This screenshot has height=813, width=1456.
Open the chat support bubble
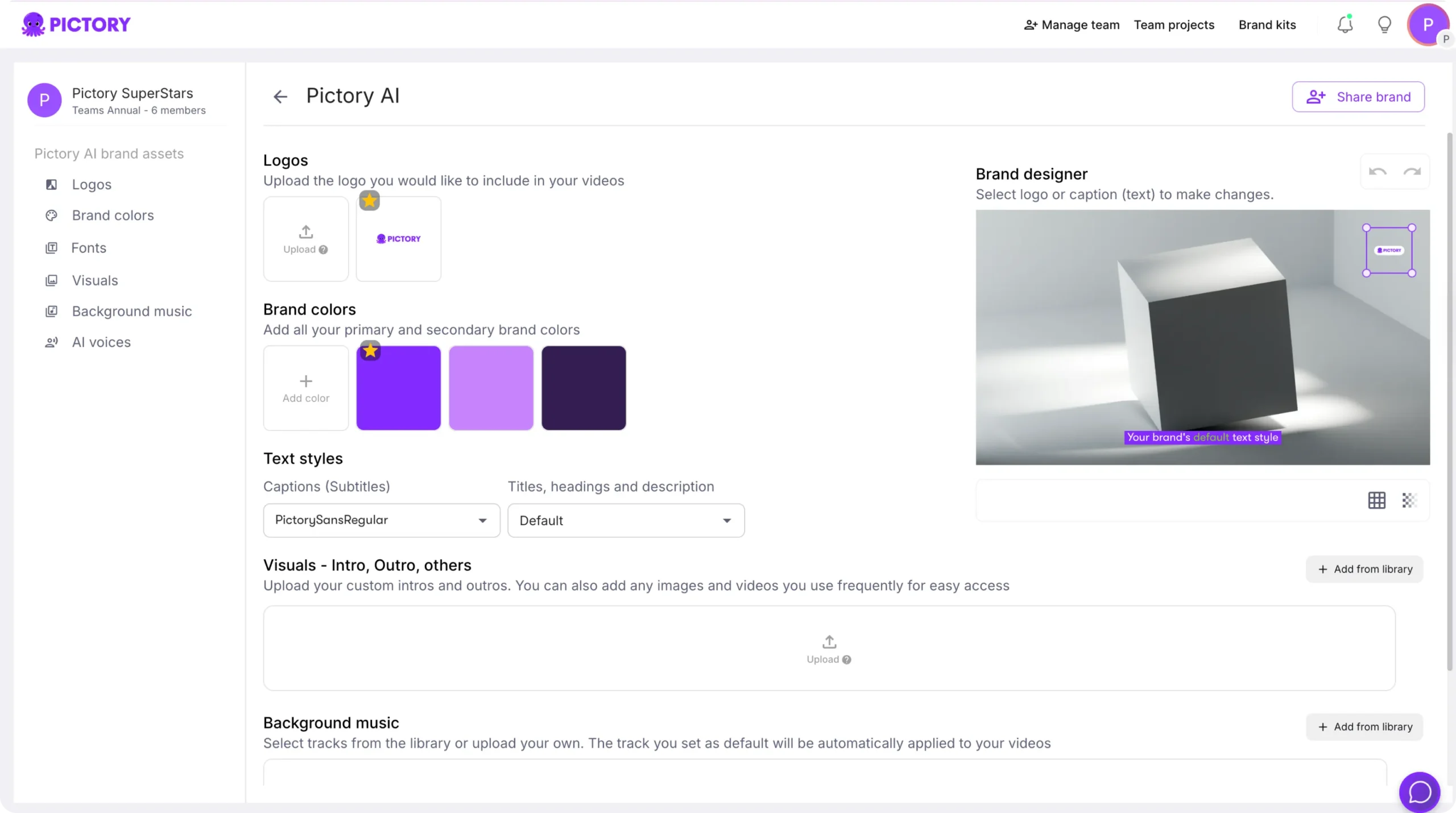pyautogui.click(x=1420, y=792)
